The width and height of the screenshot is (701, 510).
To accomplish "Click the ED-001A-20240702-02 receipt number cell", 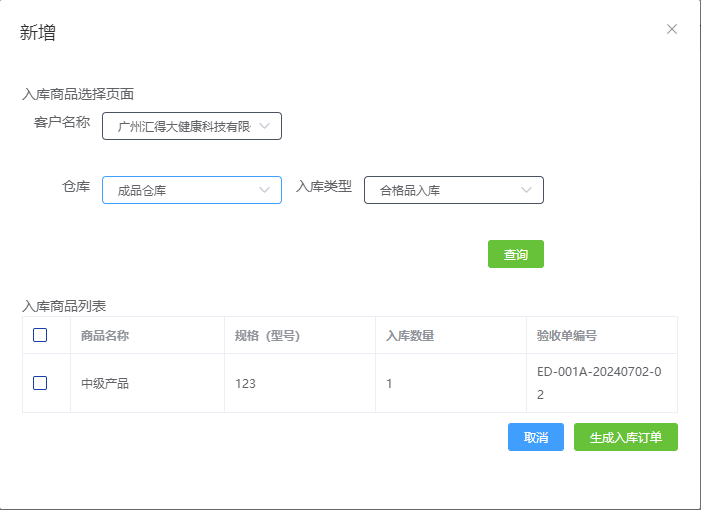I will 598,383.
